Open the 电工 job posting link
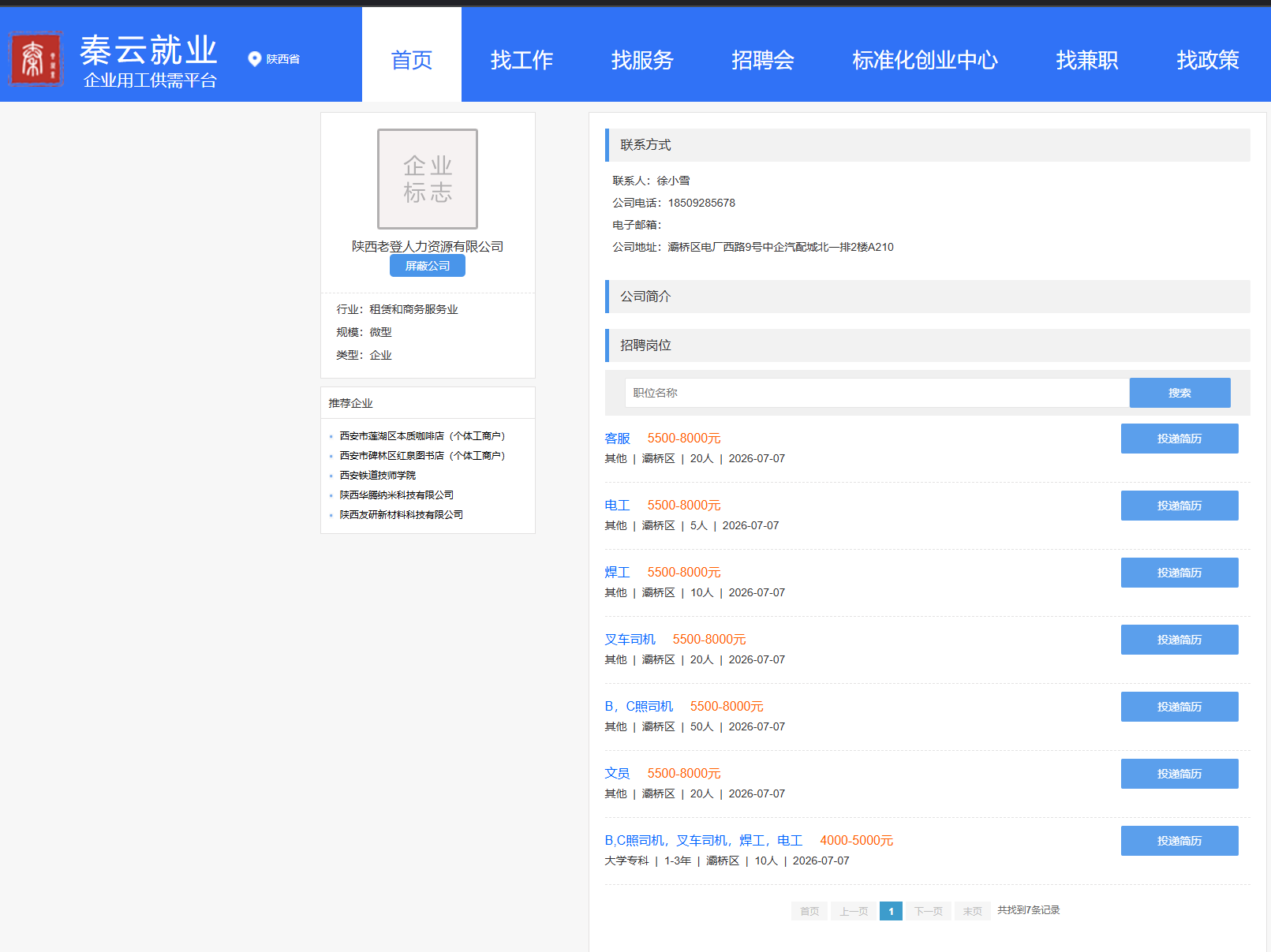Screen dimensions: 1271x952 click(618, 506)
